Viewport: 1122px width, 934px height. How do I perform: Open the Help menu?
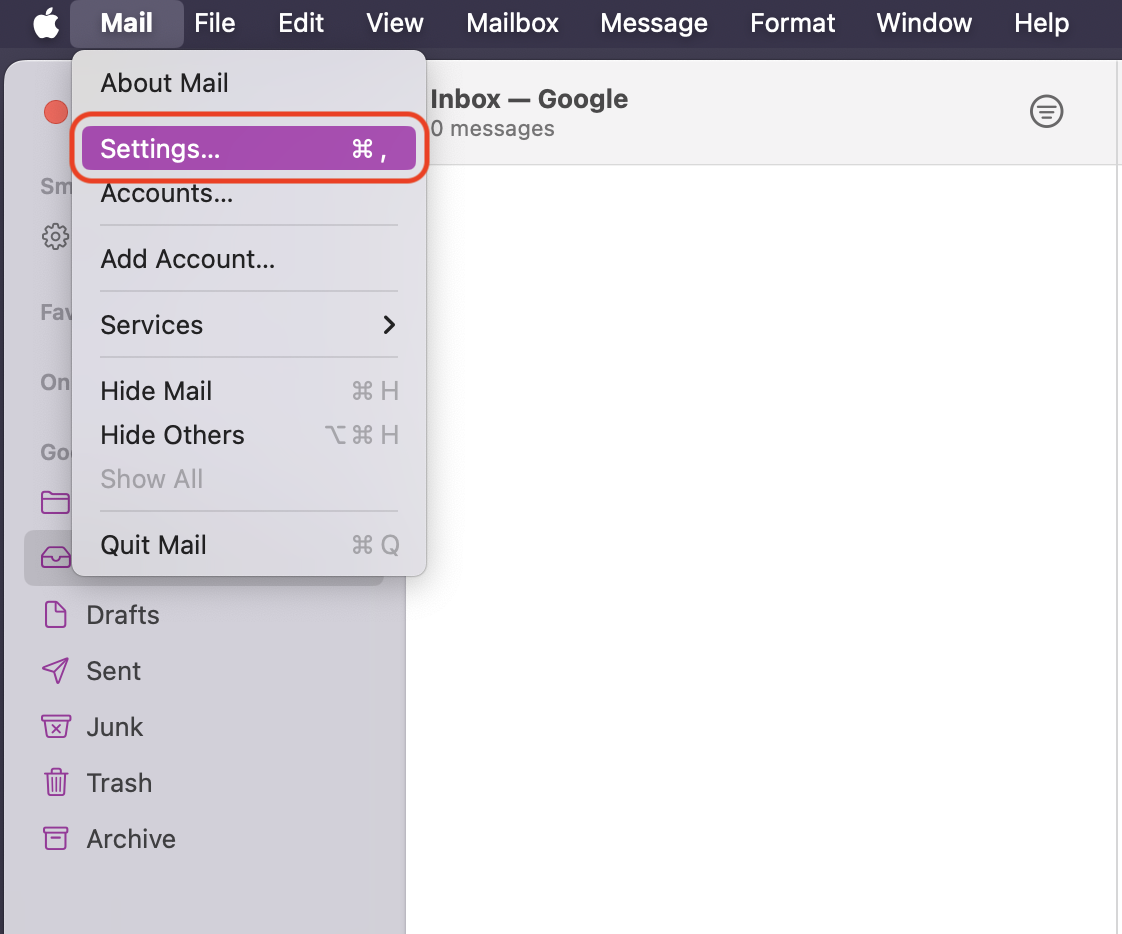click(x=1042, y=24)
